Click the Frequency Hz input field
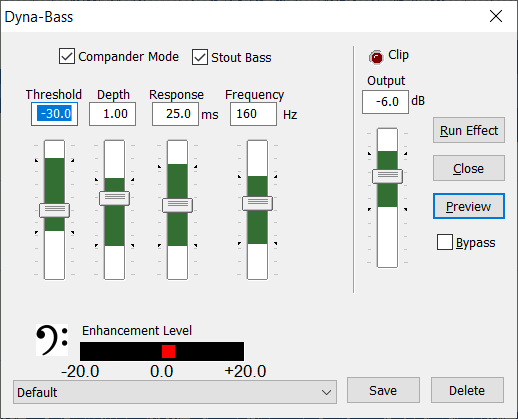 point(253,114)
